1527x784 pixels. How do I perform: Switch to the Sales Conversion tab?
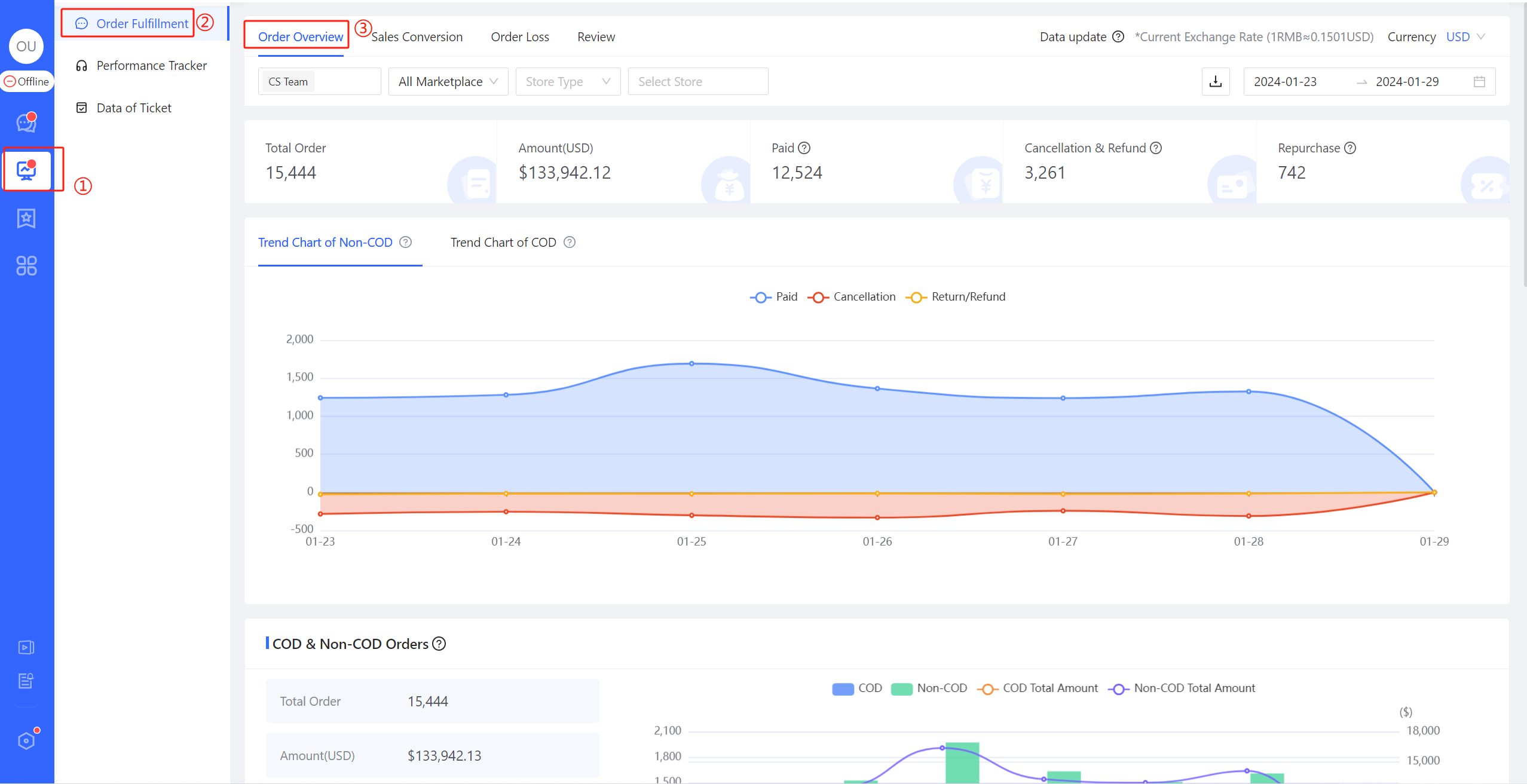pos(417,37)
